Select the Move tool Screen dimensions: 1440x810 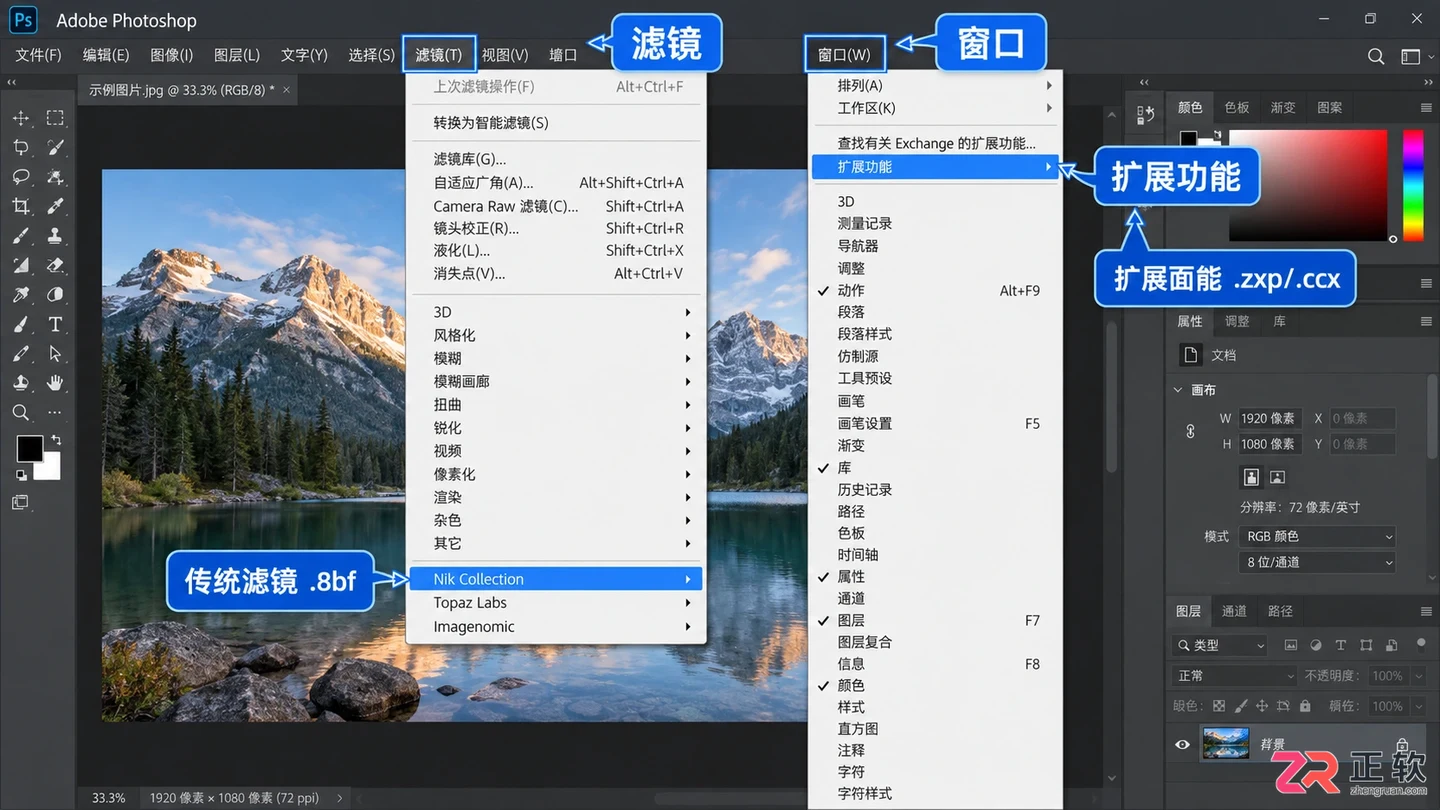[x=21, y=118]
